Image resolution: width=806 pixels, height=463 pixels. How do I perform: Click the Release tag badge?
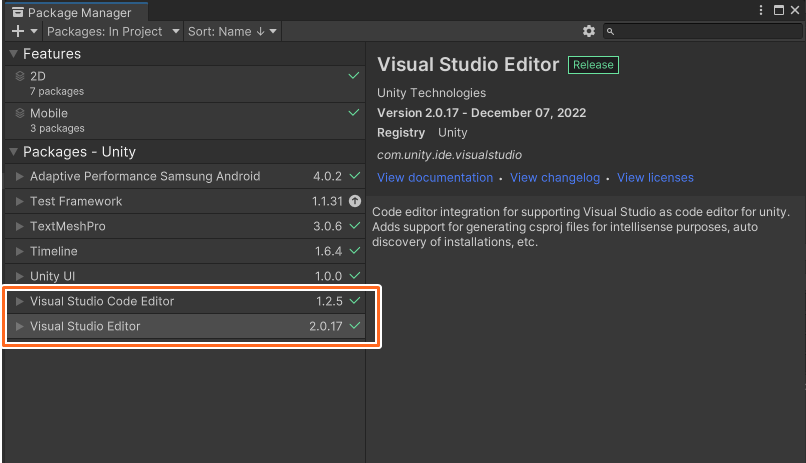click(593, 65)
